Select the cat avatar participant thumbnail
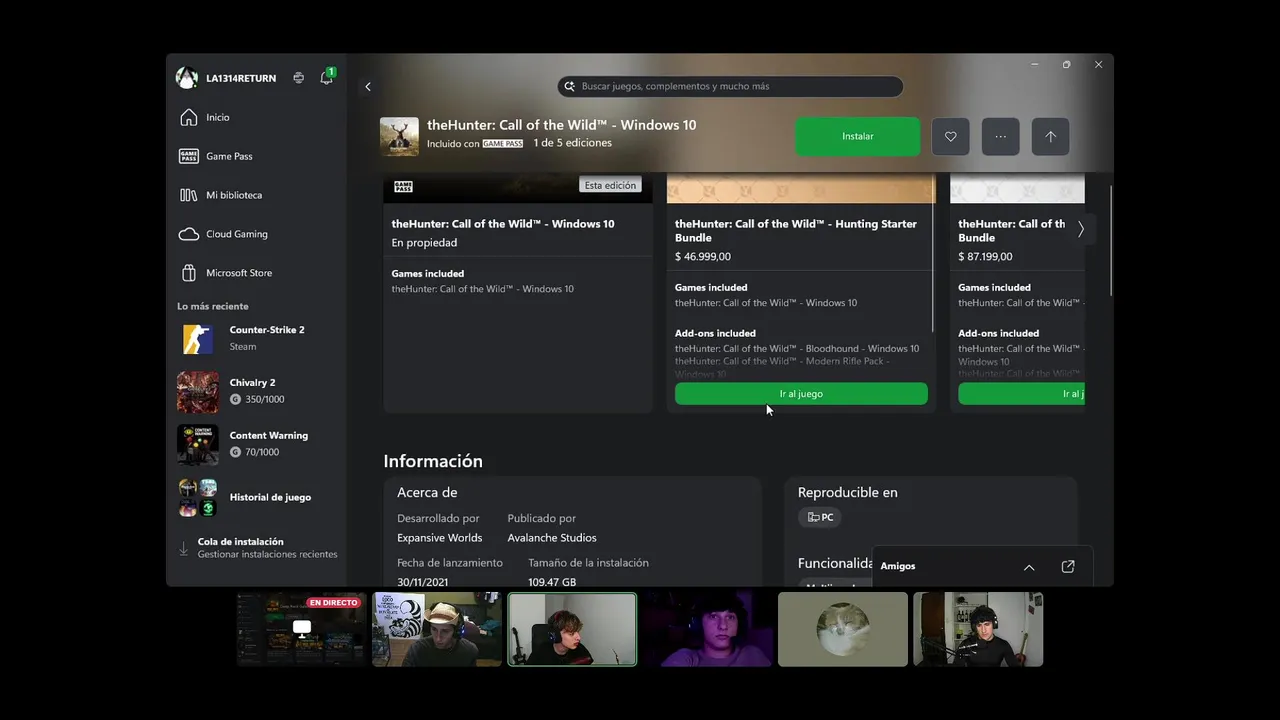The height and width of the screenshot is (720, 1280). [843, 629]
